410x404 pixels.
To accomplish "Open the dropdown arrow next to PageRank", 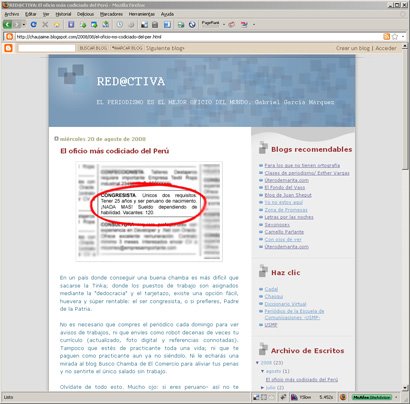I will (x=224, y=24).
